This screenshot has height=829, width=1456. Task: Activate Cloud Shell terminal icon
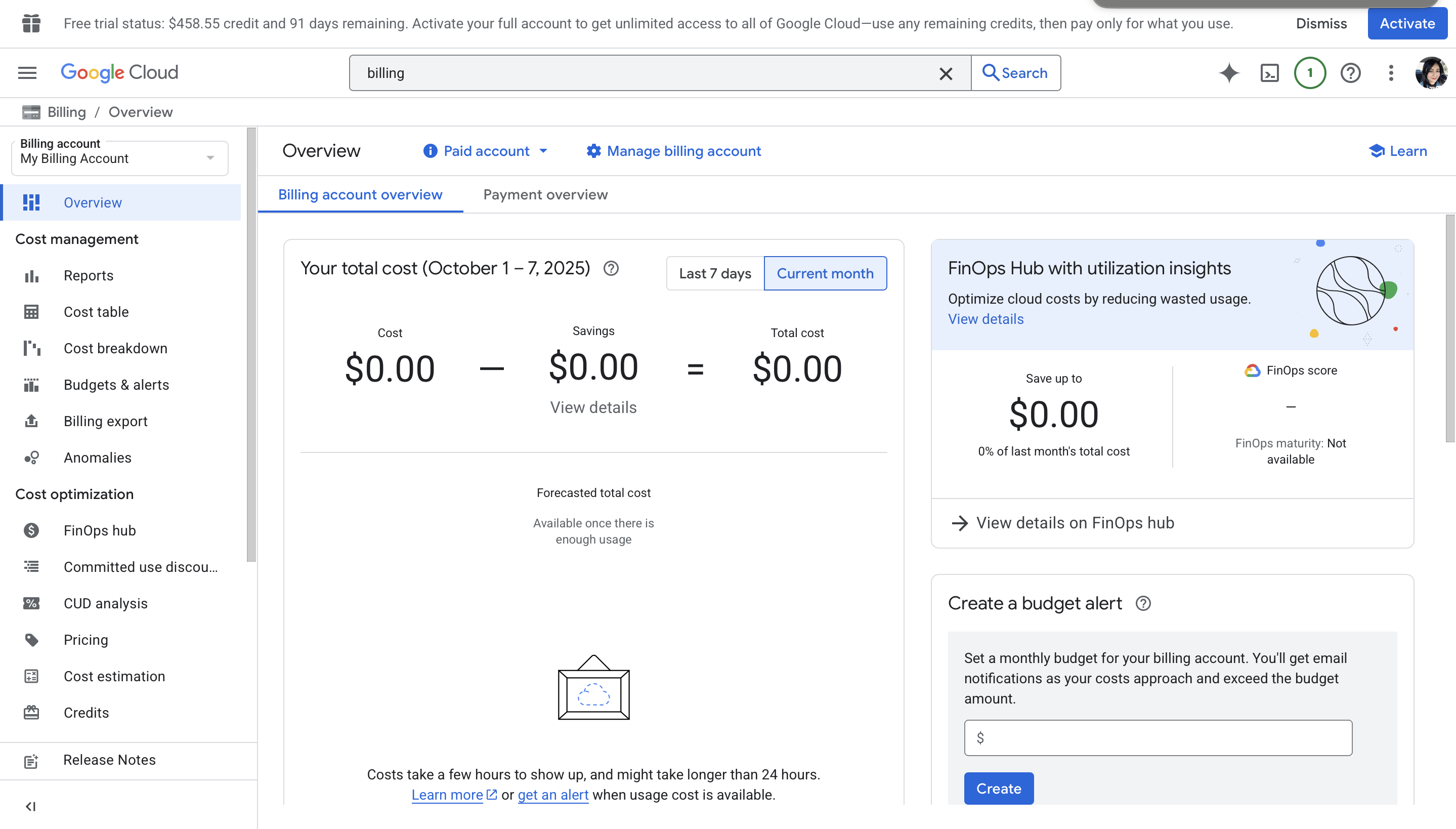click(1269, 73)
